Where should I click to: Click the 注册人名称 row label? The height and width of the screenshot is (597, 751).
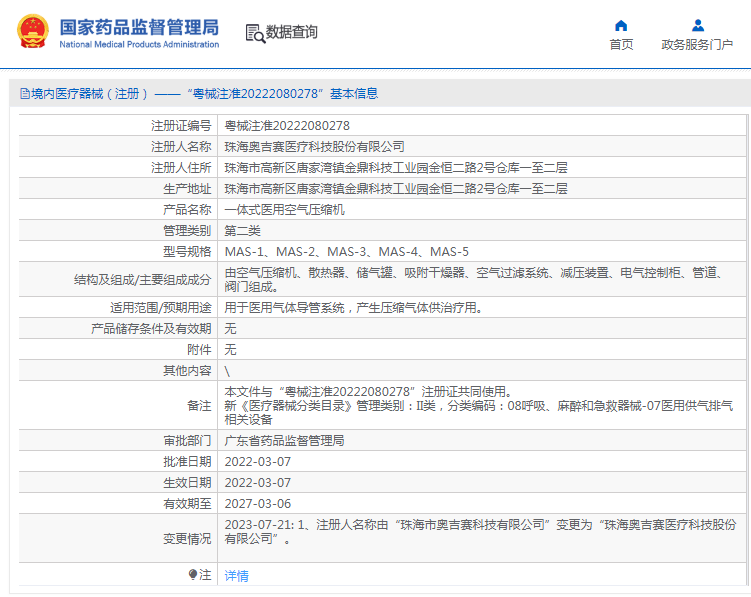(x=181, y=147)
